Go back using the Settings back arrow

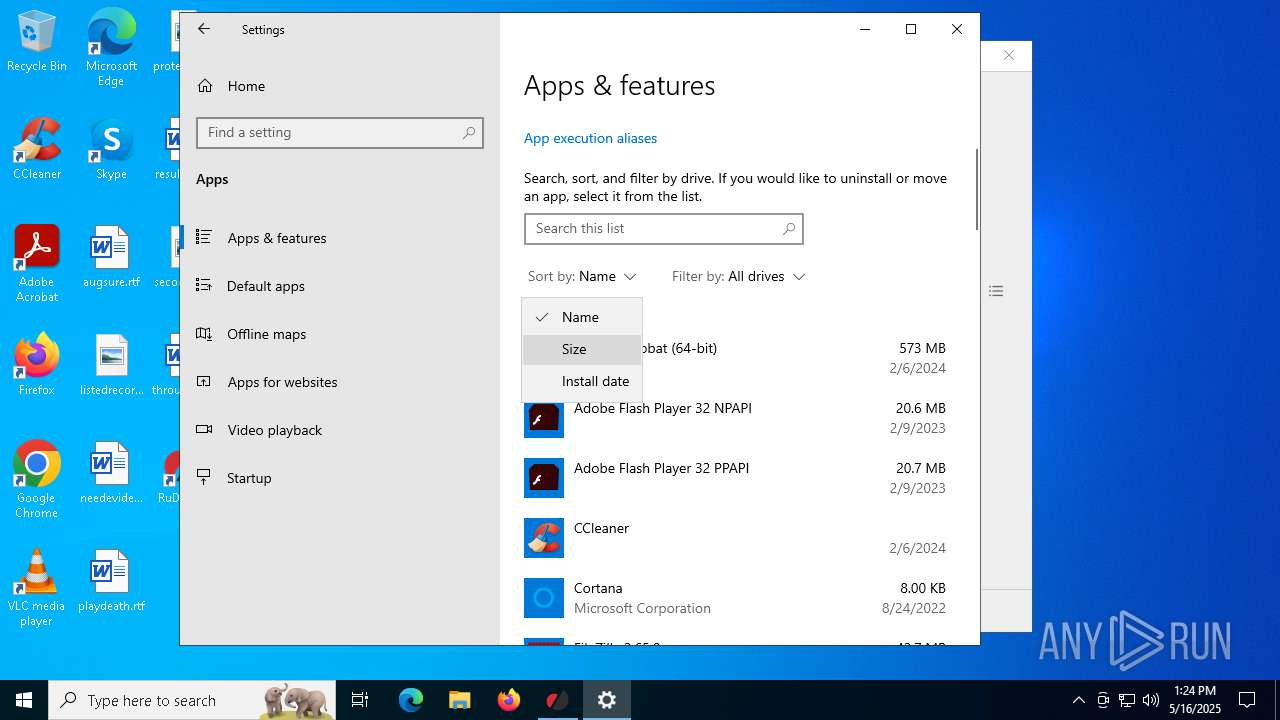[204, 30]
